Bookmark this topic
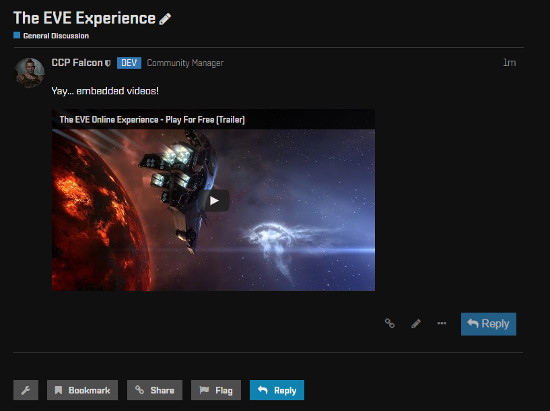550x411 pixels. coord(82,390)
